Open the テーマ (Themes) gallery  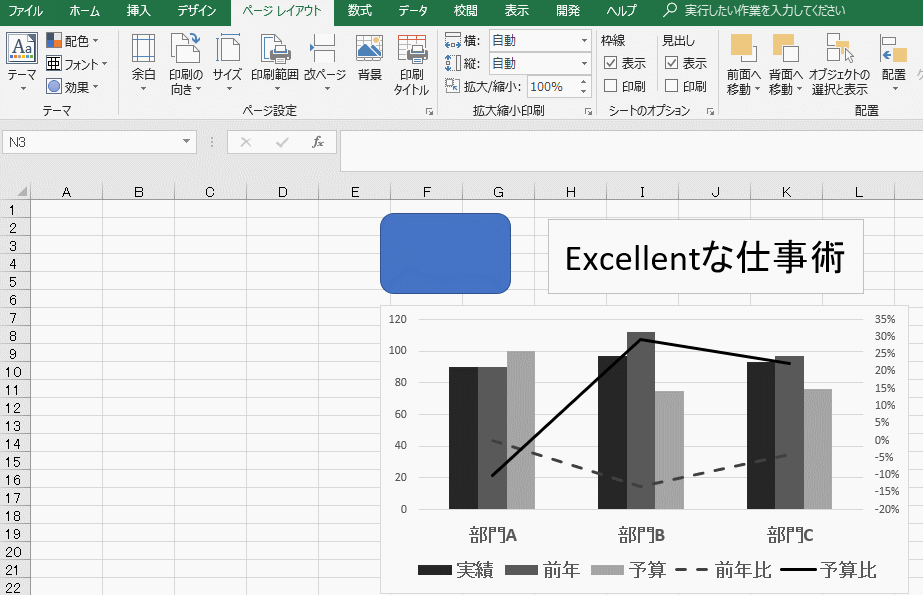[x=21, y=60]
